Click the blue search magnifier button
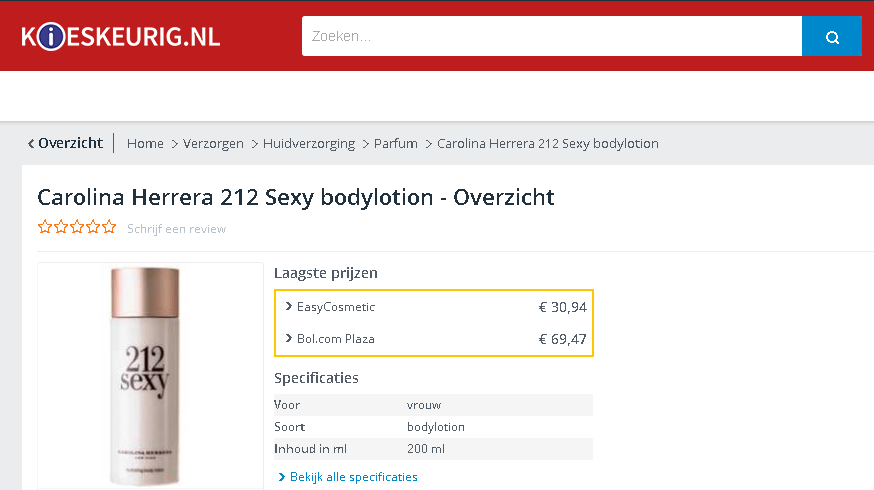The width and height of the screenshot is (874, 490). coord(832,36)
